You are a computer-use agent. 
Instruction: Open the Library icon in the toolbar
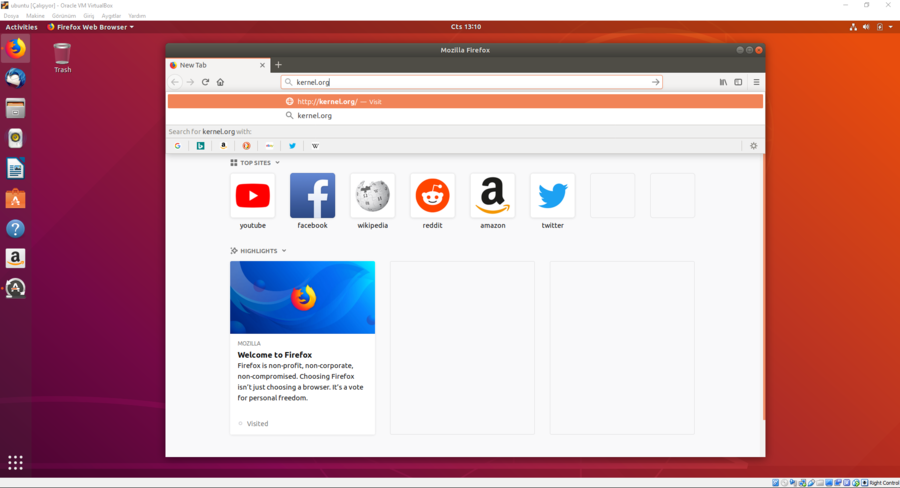pyautogui.click(x=723, y=82)
